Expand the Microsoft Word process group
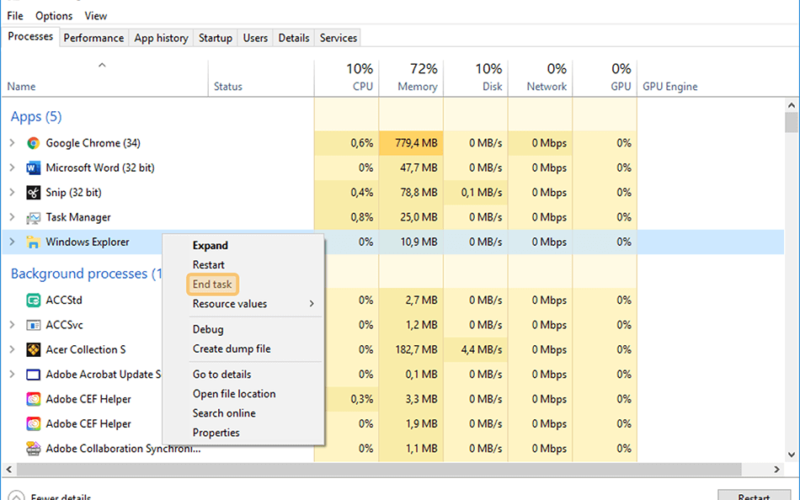The width and height of the screenshot is (800, 500). coord(12,167)
